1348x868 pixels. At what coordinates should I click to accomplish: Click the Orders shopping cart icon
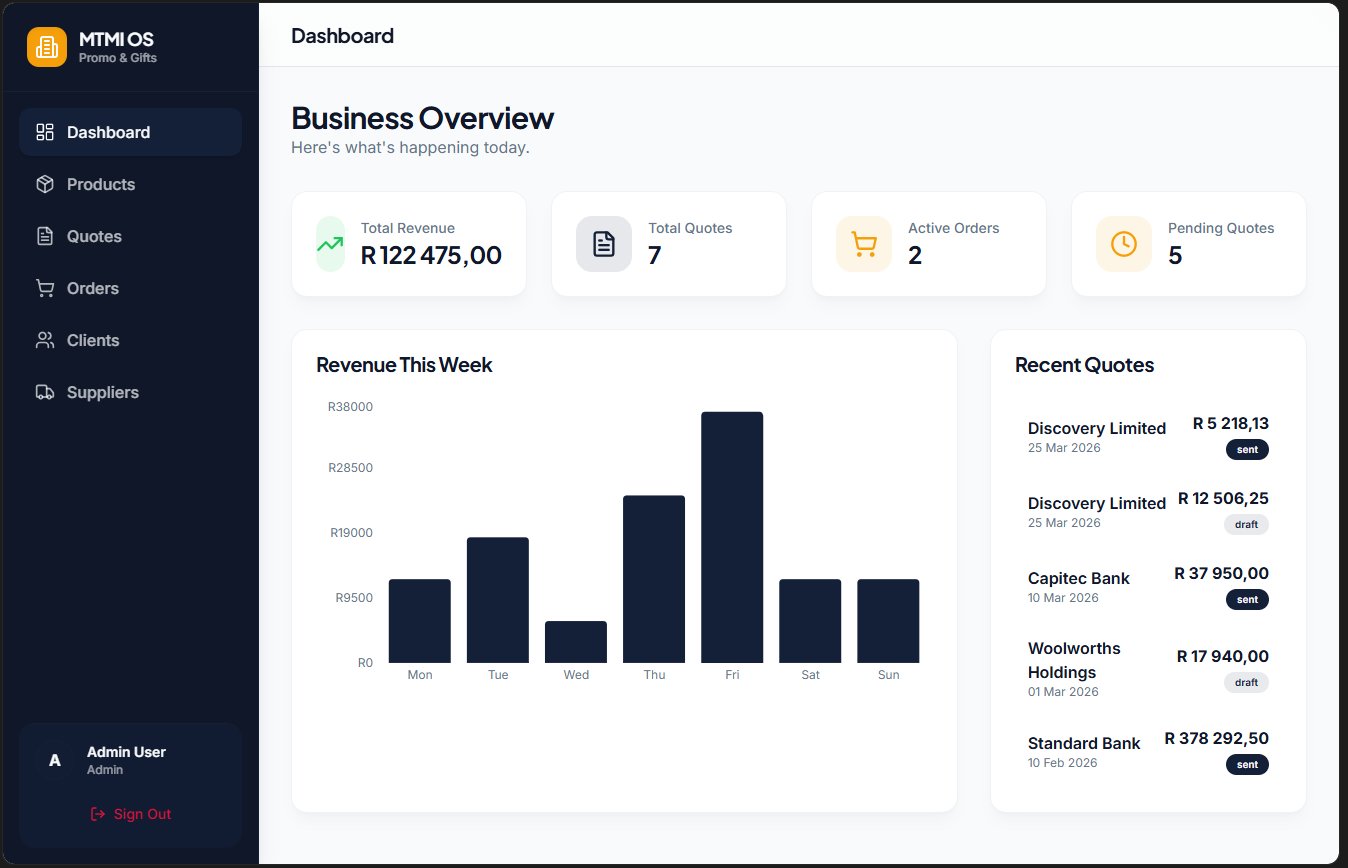(x=44, y=288)
